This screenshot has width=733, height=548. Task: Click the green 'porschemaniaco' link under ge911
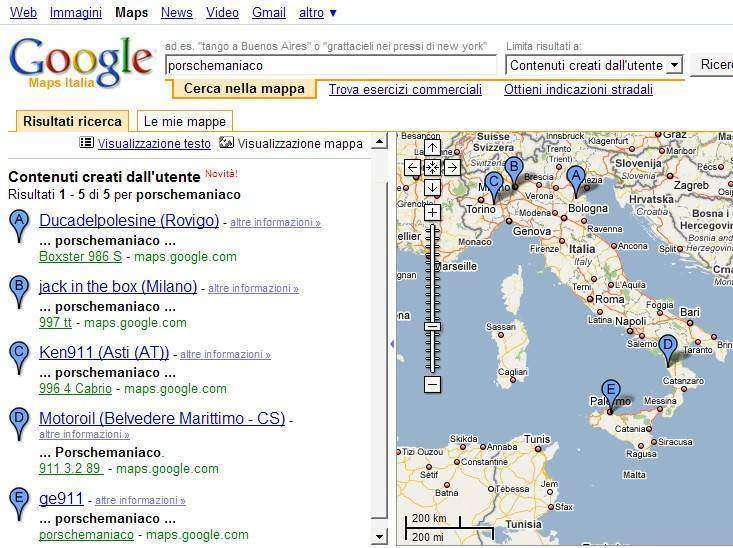click(86, 534)
